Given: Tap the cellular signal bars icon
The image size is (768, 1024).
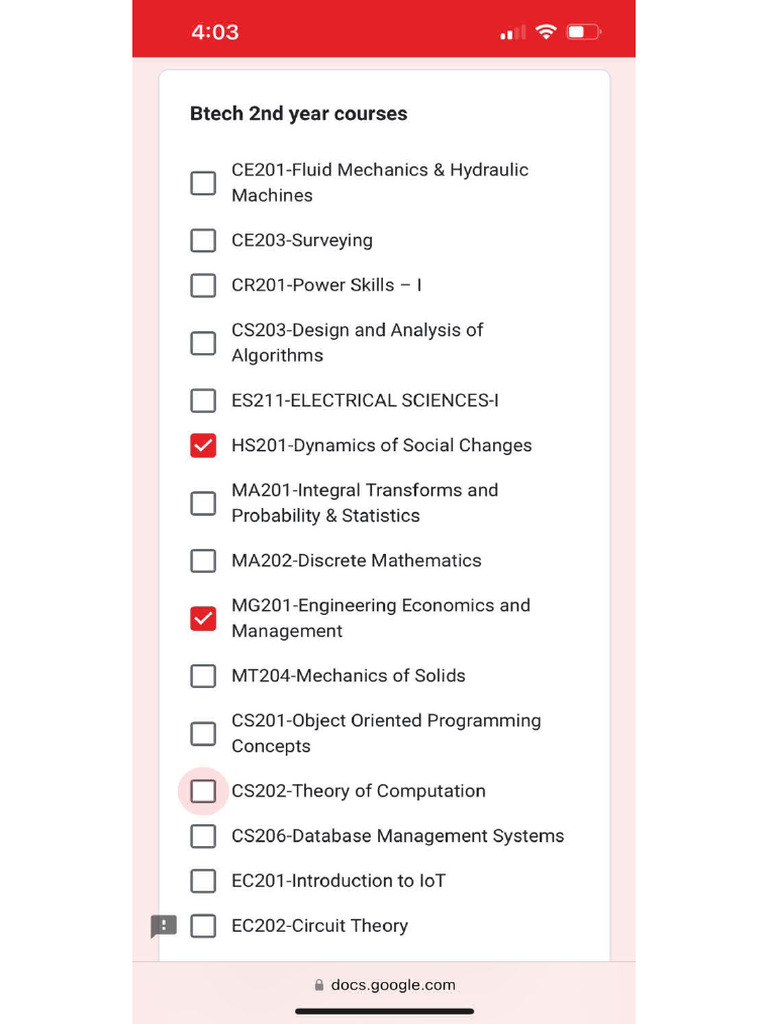Looking at the screenshot, I should point(513,33).
